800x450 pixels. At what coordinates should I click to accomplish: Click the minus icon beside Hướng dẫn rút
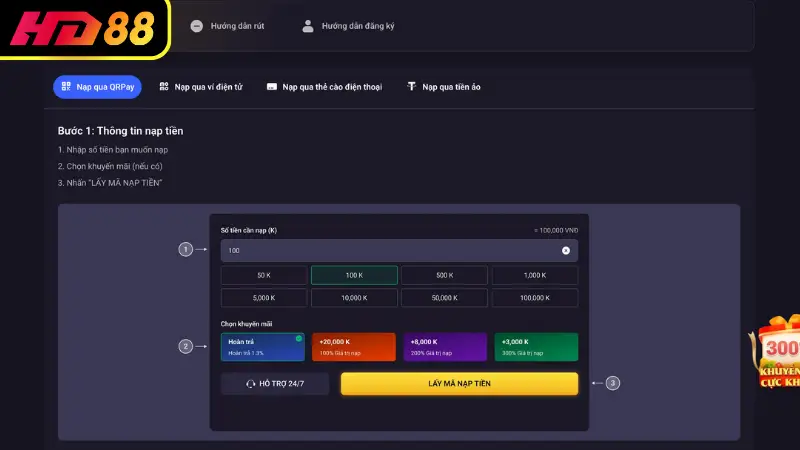click(196, 26)
